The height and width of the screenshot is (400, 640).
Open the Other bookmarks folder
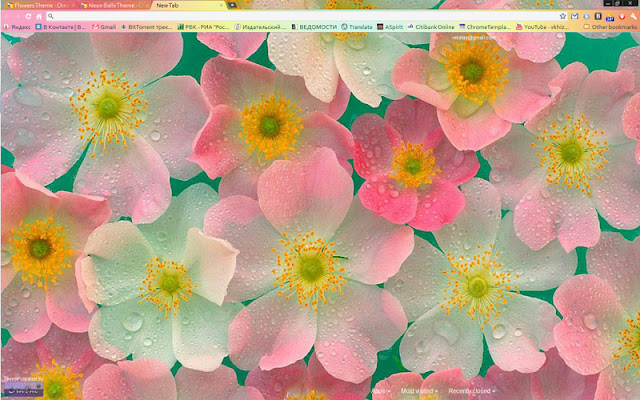tap(610, 27)
